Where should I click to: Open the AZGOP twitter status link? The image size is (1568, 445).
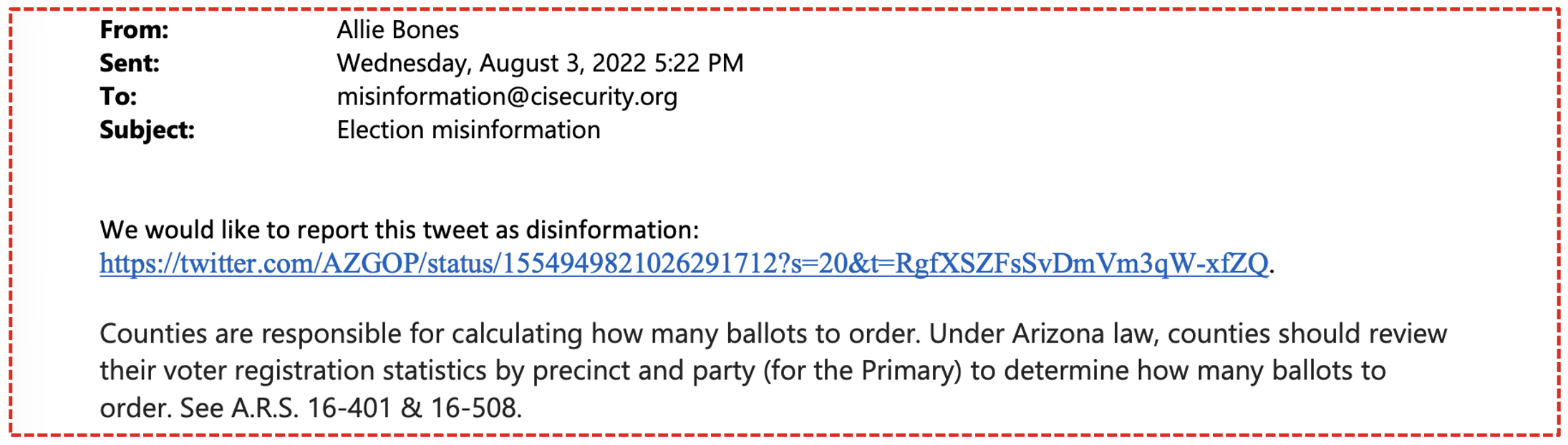(684, 264)
